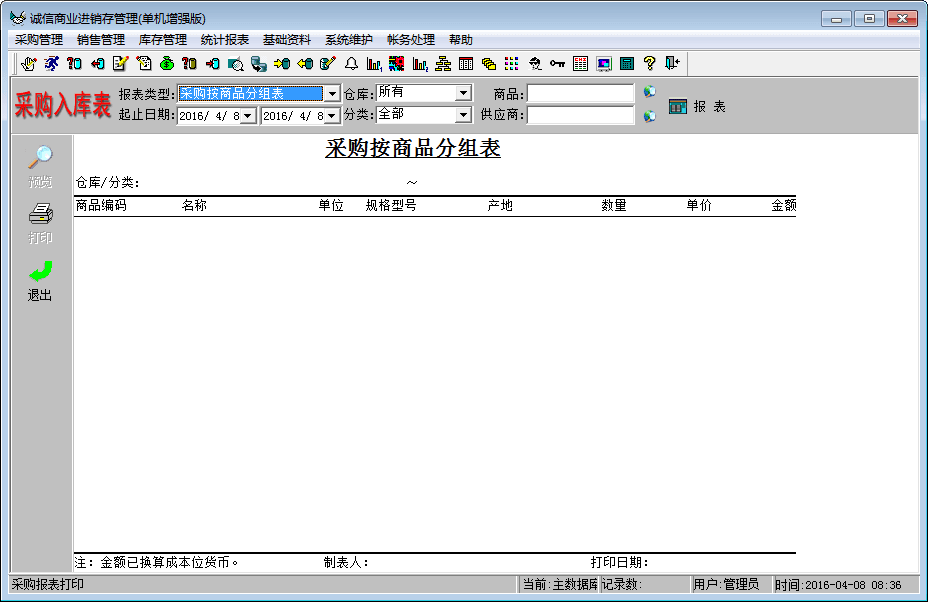Click the green 退出 arrow icon
The height and width of the screenshot is (602, 928).
coord(40,272)
